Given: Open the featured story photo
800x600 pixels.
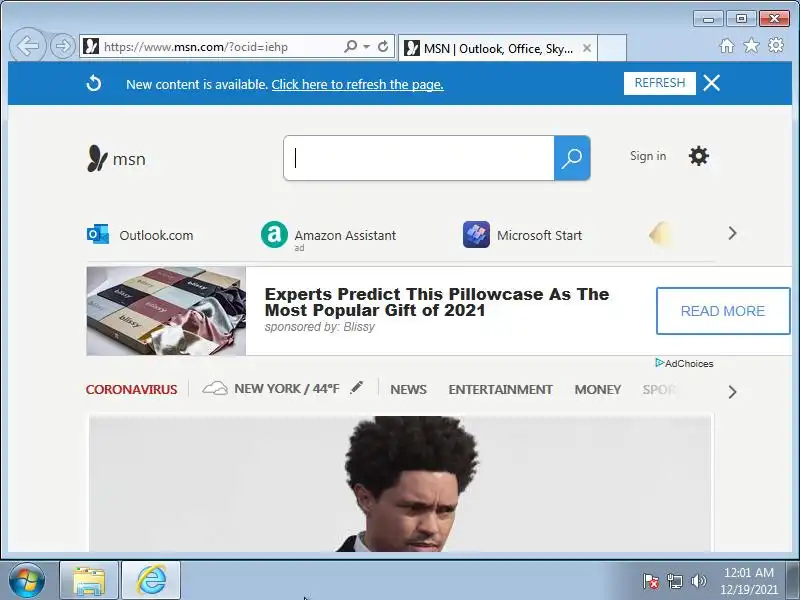Looking at the screenshot, I should pyautogui.click(x=400, y=484).
